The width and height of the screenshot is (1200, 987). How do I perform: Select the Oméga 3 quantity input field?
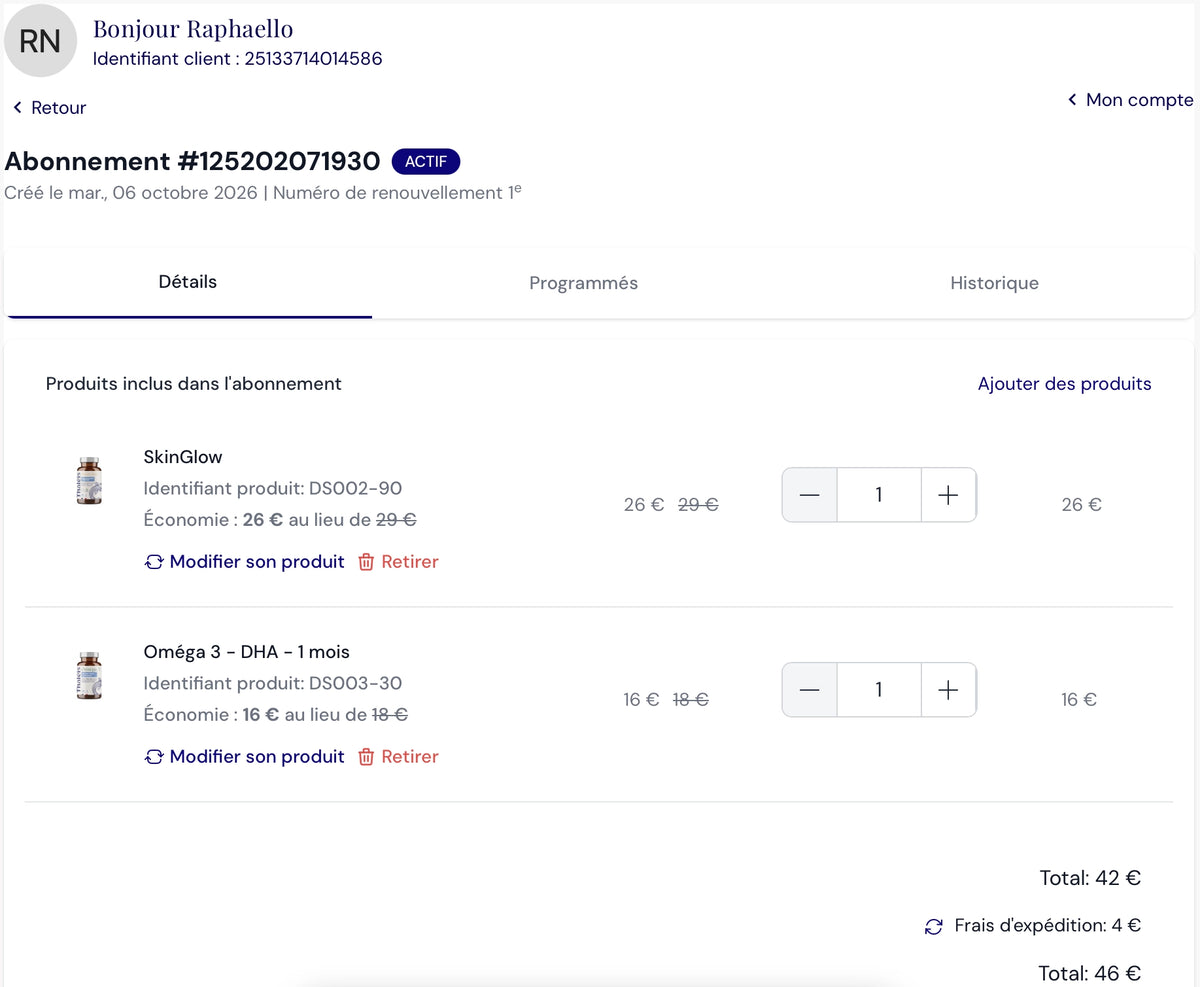coord(879,690)
